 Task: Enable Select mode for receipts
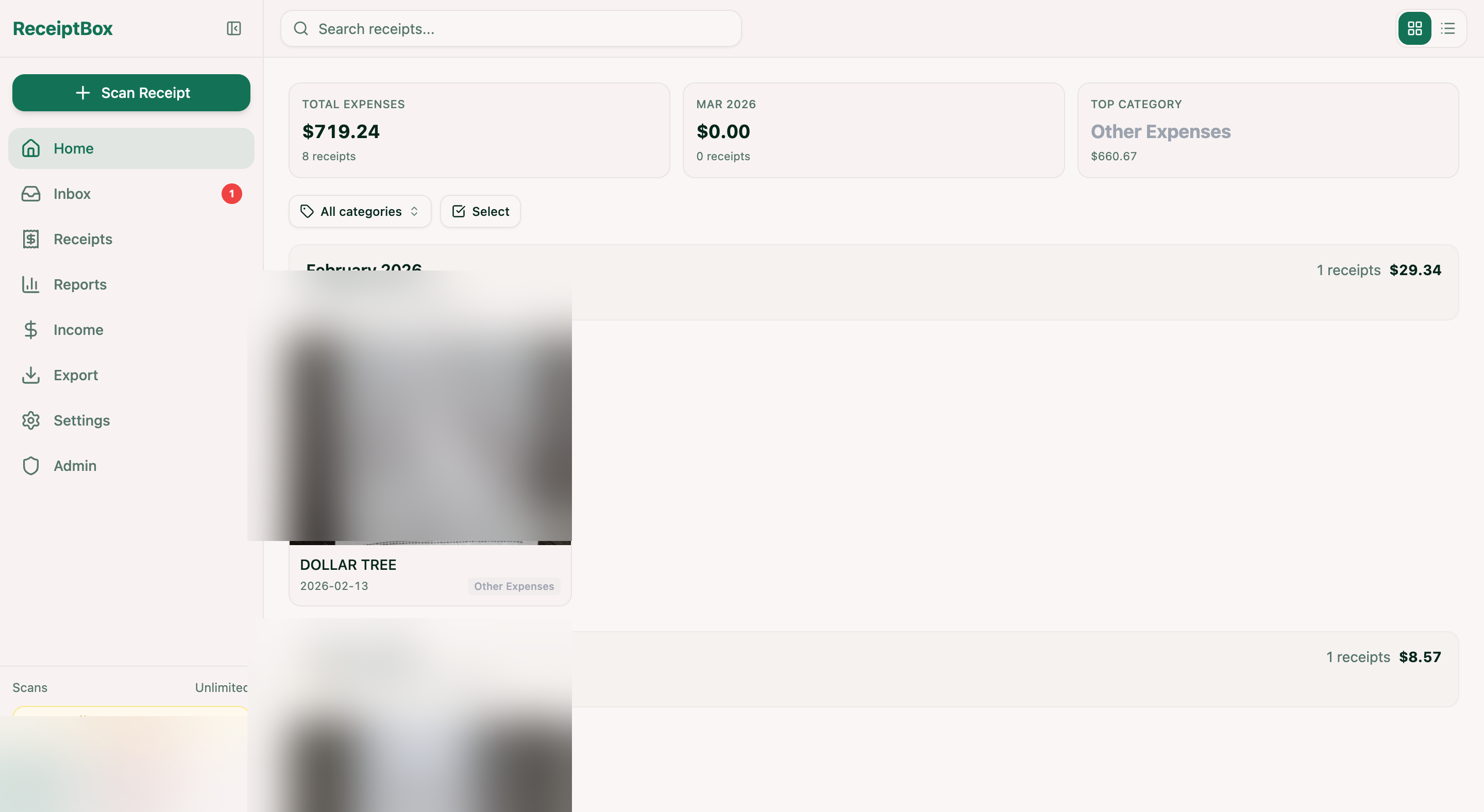click(x=480, y=211)
